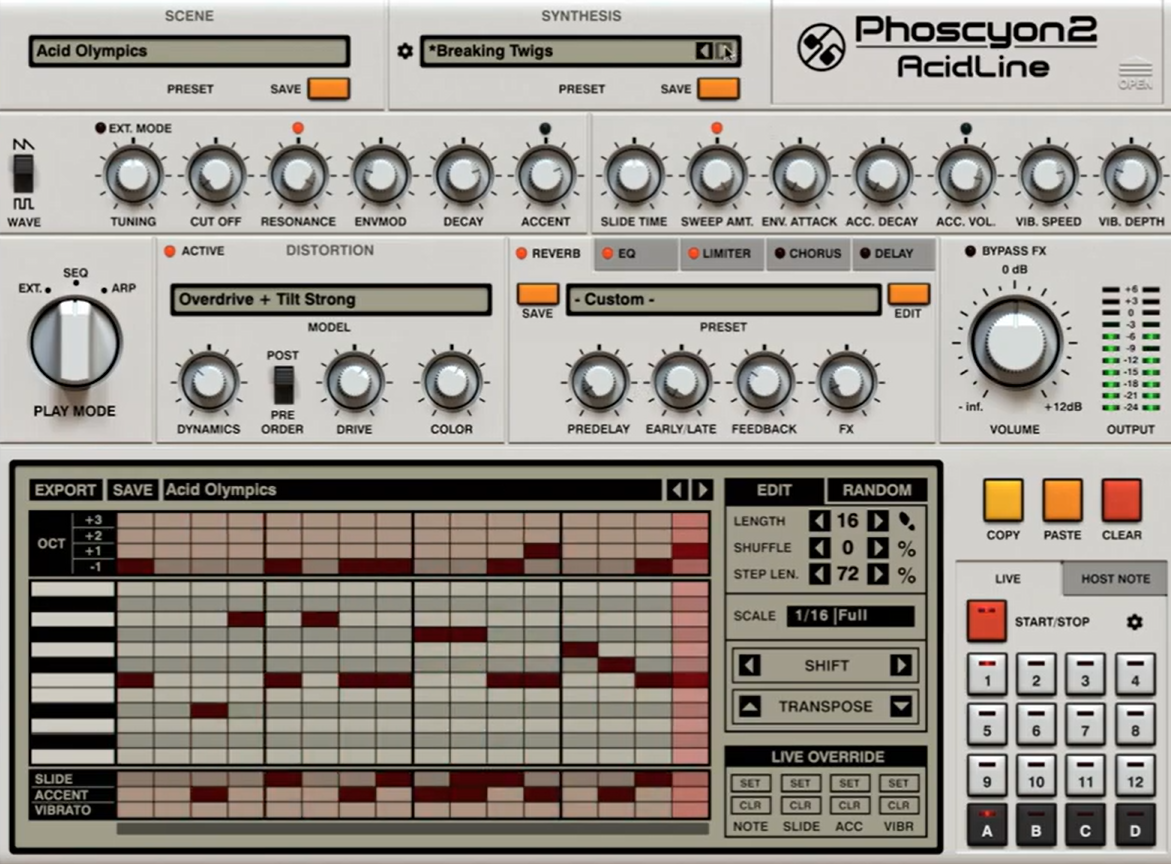1171x864 pixels.
Task: Click the pattern SAVE button in sequencer
Action: pyautogui.click(x=132, y=490)
